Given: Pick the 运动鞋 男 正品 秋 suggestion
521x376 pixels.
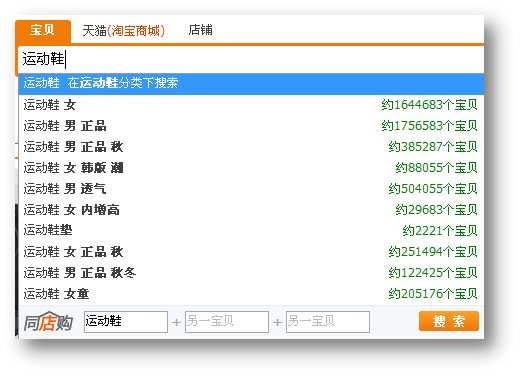Looking at the screenshot, I should click(251, 147).
